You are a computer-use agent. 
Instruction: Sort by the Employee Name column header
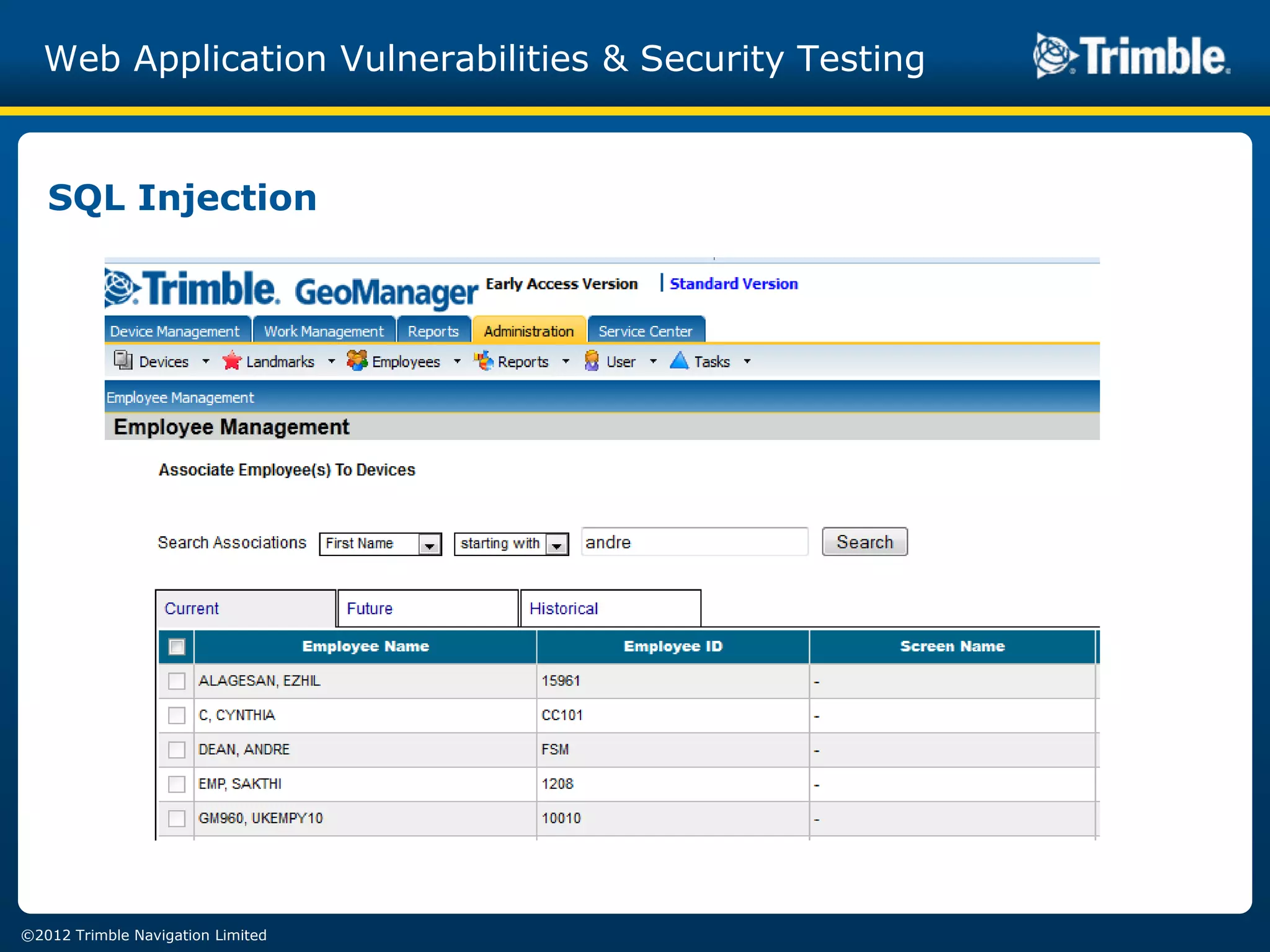tap(365, 646)
